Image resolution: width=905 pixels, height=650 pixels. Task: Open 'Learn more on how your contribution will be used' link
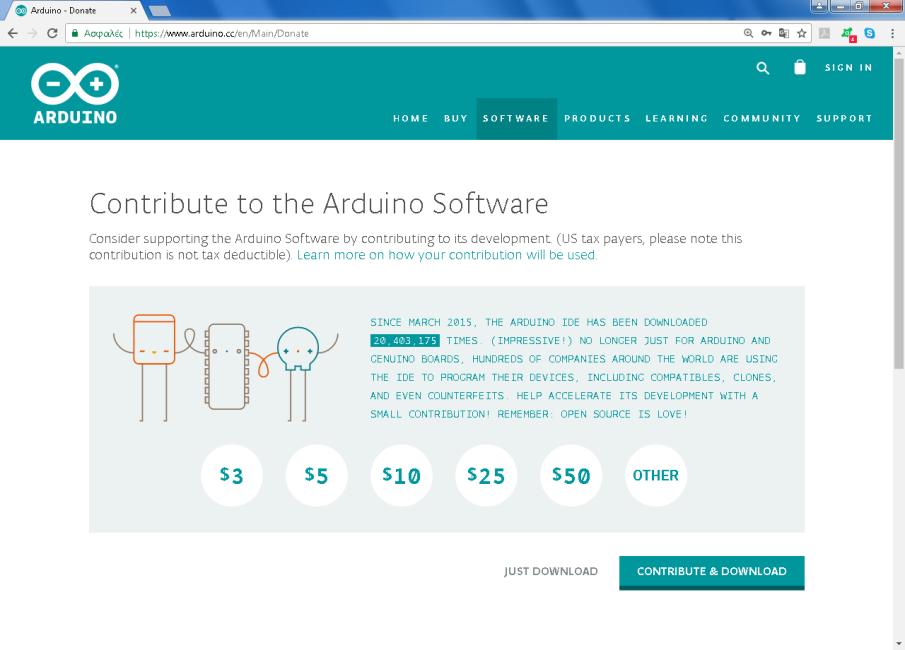click(447, 255)
